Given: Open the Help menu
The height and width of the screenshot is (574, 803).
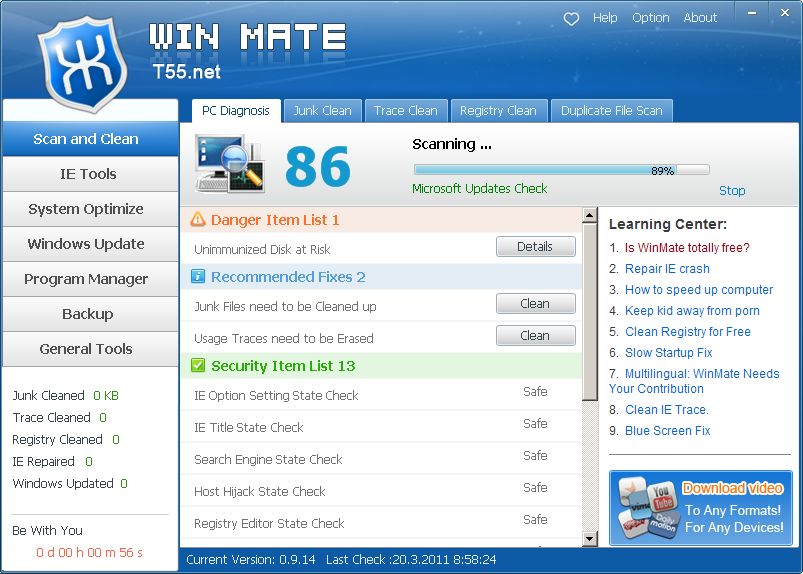Looking at the screenshot, I should click(x=605, y=18).
